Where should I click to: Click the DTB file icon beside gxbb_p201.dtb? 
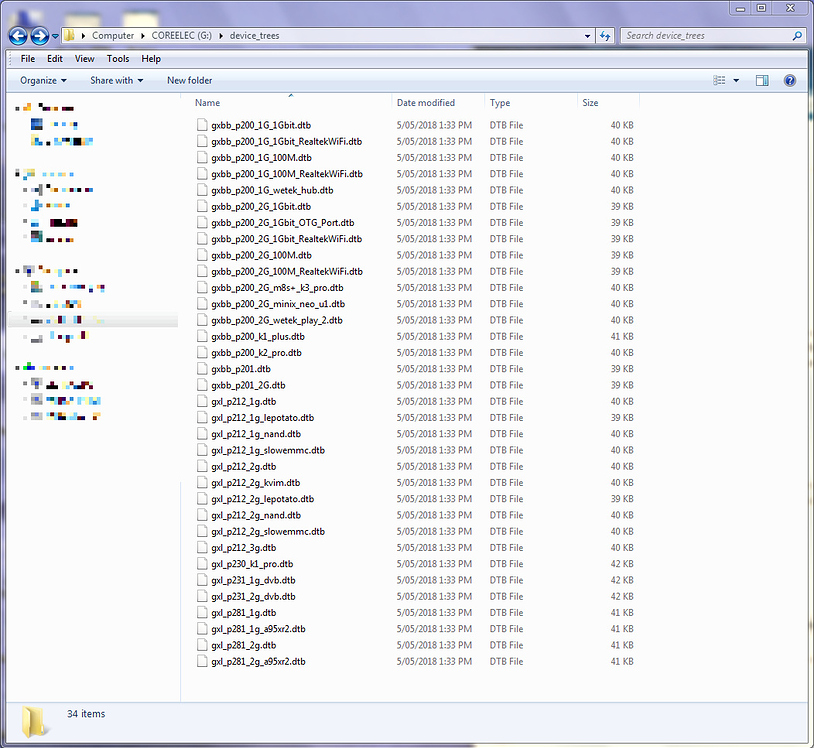pos(201,368)
